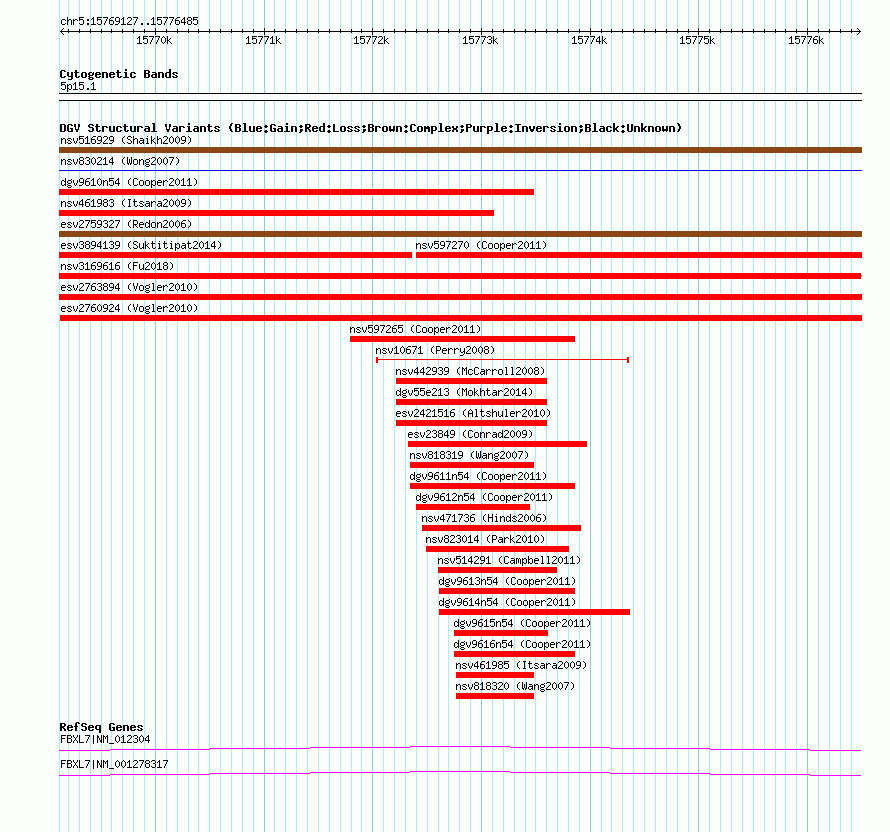The height and width of the screenshot is (832, 890).
Task: Click the FBXL7|NM_012304 gene label
Action: point(105,739)
